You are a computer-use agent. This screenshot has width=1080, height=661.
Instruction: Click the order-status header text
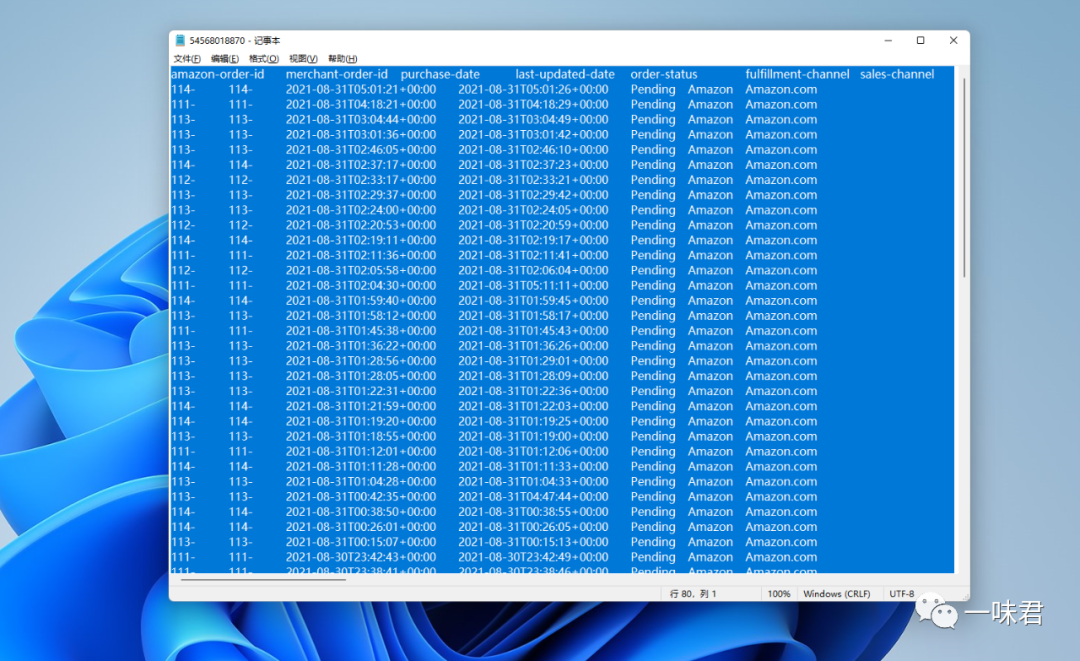tap(664, 74)
